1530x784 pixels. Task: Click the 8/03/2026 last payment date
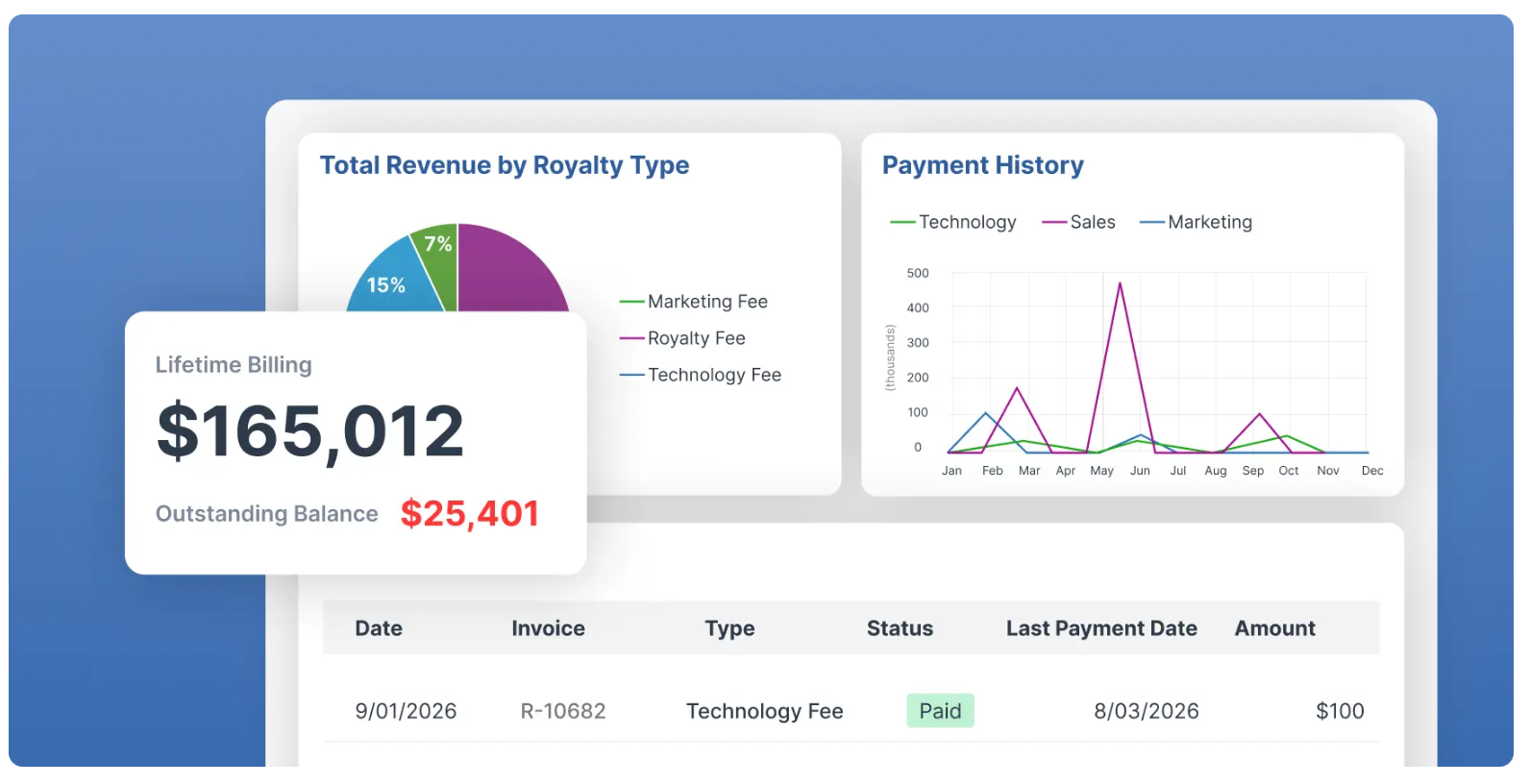point(1147,711)
